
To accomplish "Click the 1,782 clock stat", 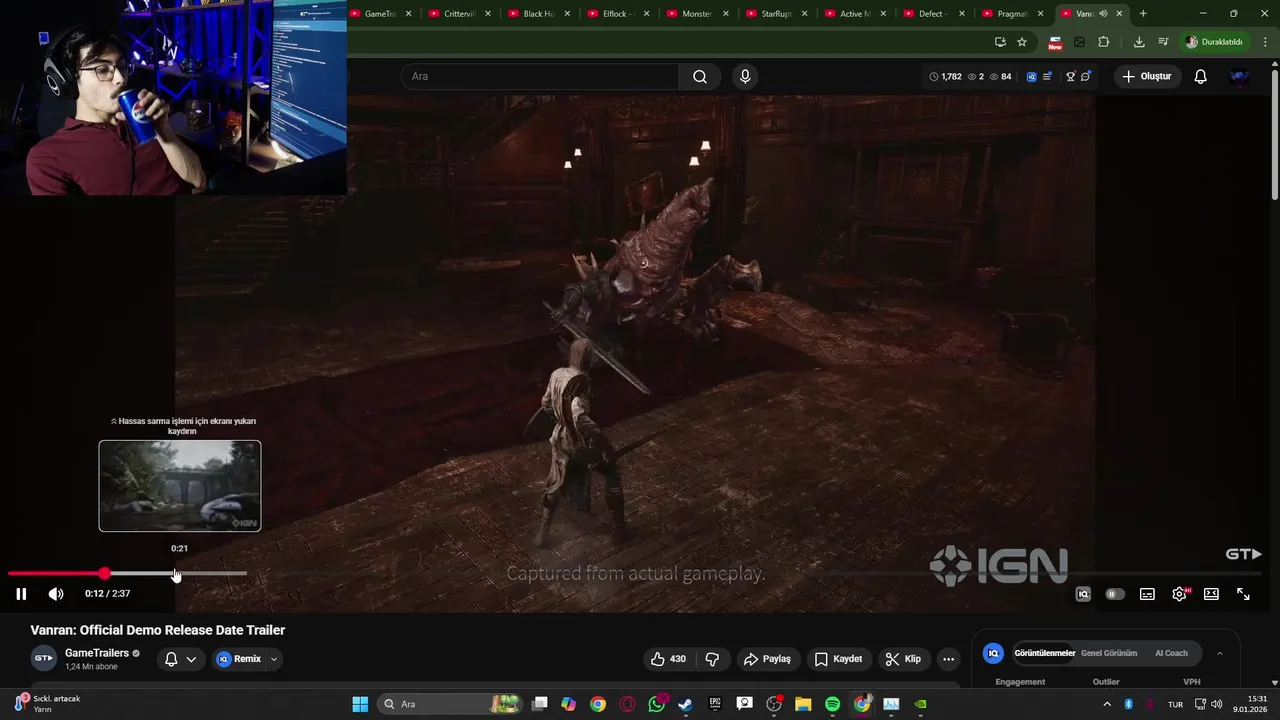I will coord(945,77).
